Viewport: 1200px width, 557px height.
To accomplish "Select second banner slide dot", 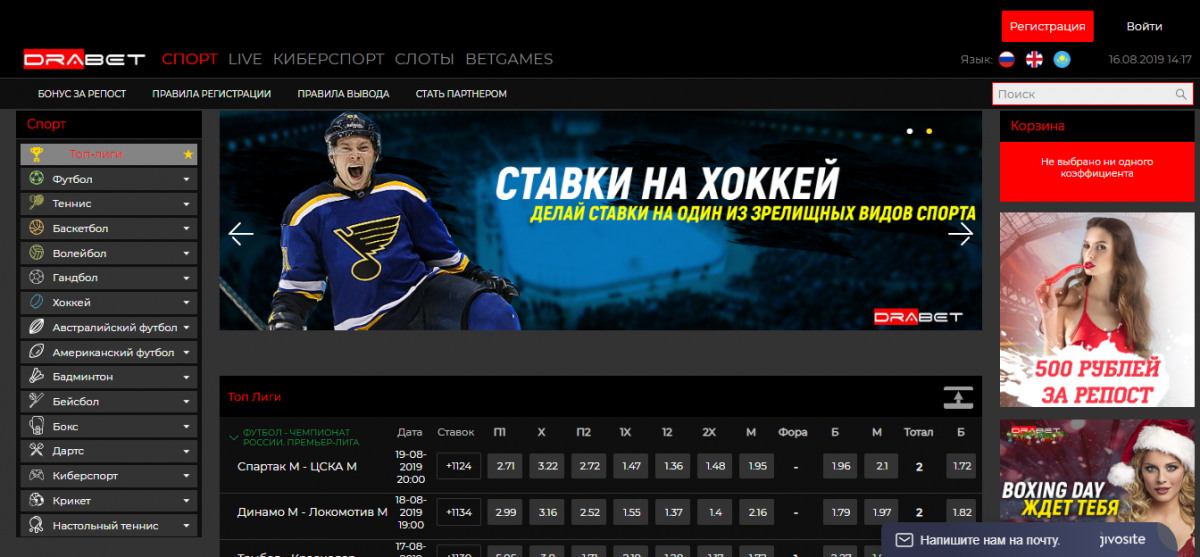I will [929, 131].
